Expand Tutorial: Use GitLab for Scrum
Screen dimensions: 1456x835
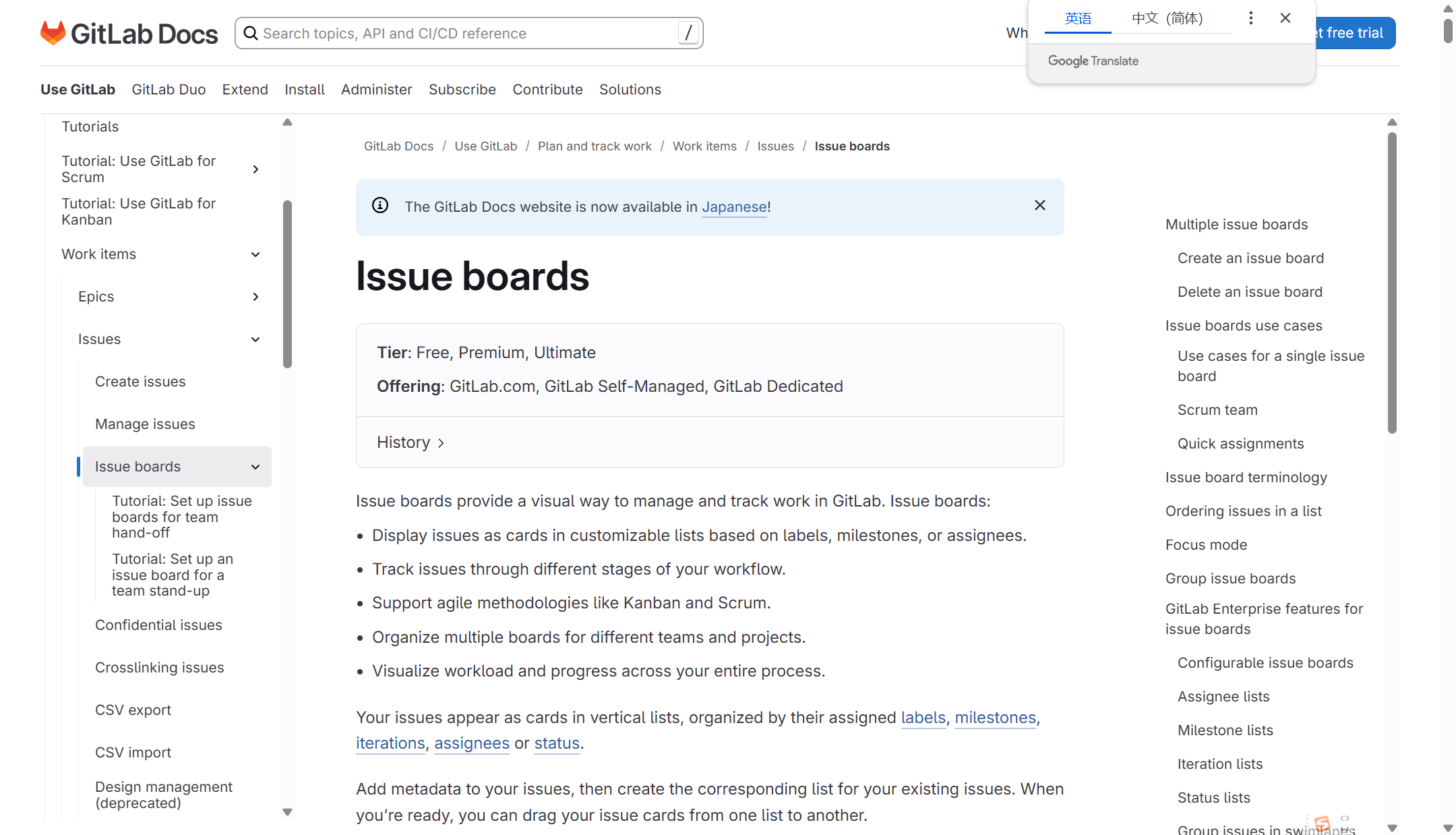[x=255, y=169]
